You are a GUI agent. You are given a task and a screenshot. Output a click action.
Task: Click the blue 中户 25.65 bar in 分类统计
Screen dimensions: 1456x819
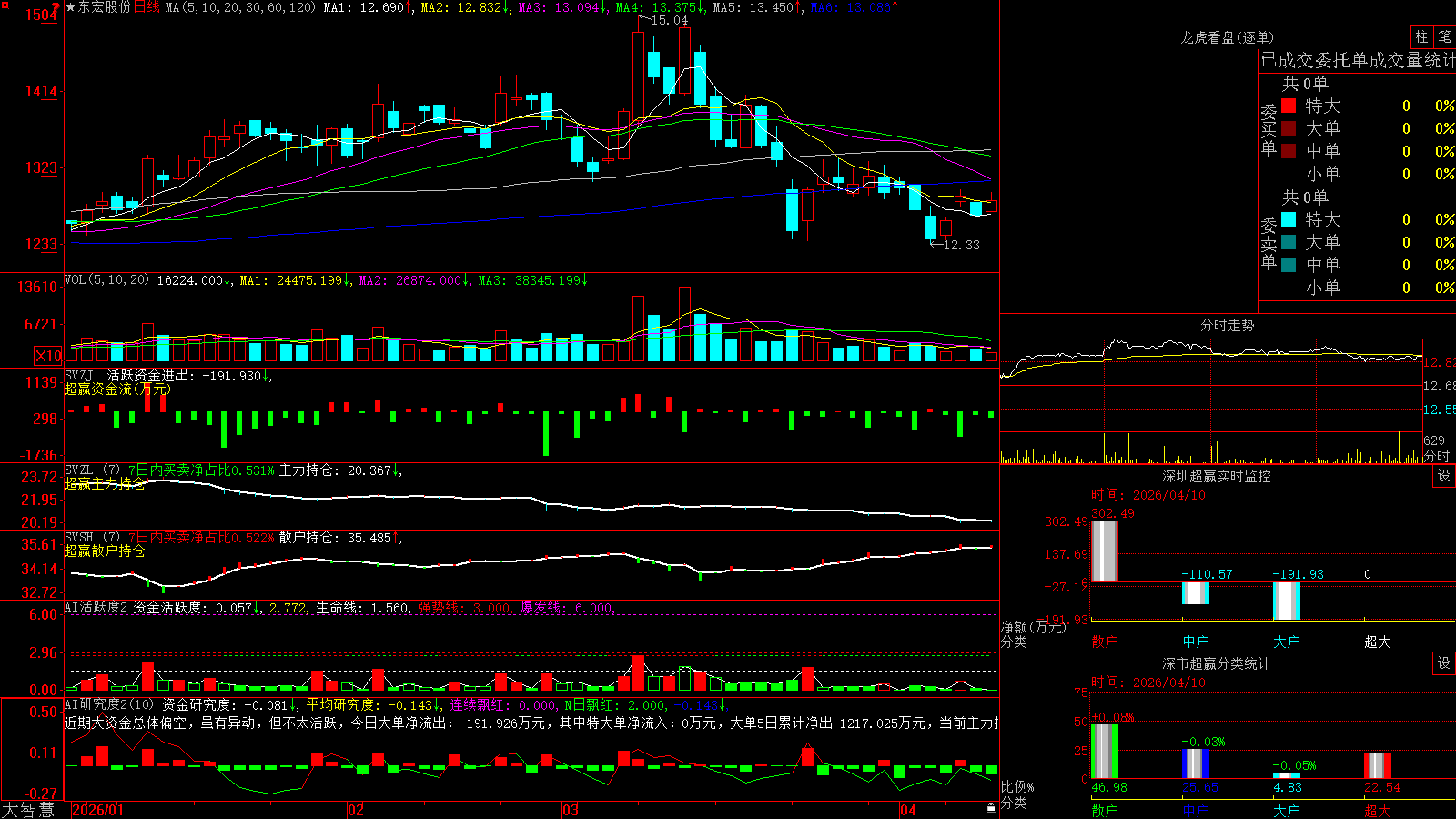tap(1195, 763)
